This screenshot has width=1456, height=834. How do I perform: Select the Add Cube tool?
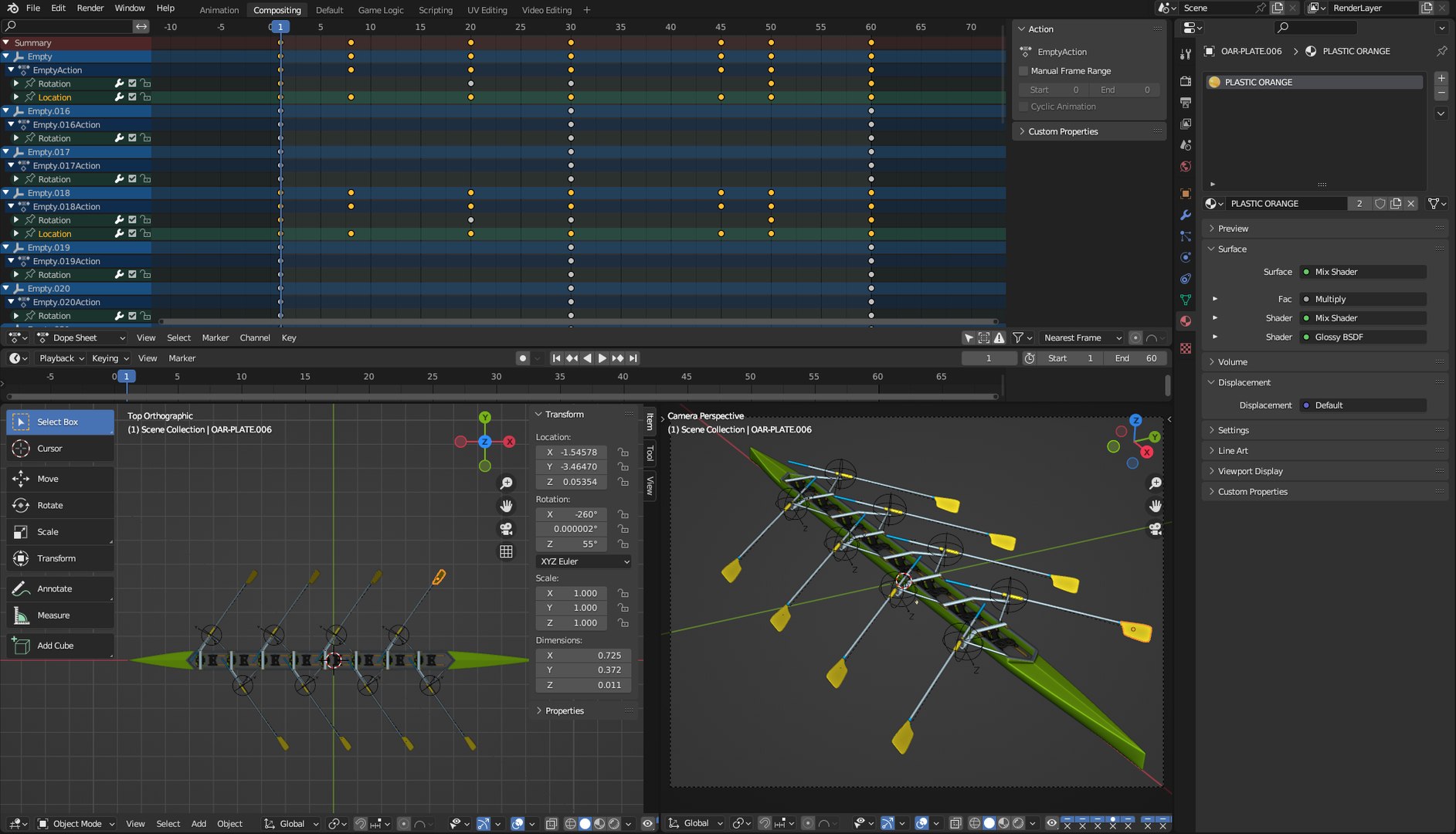(60, 646)
